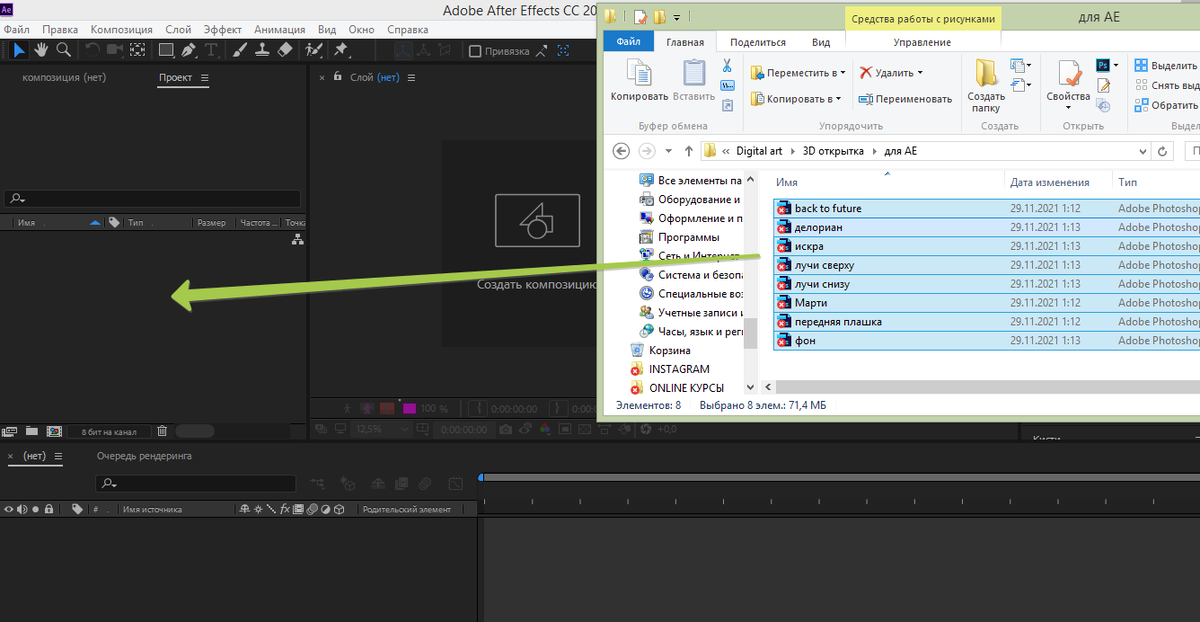Image resolution: width=1200 pixels, height=622 pixels.
Task: Open the Копировать в dropdown
Action: click(794, 99)
